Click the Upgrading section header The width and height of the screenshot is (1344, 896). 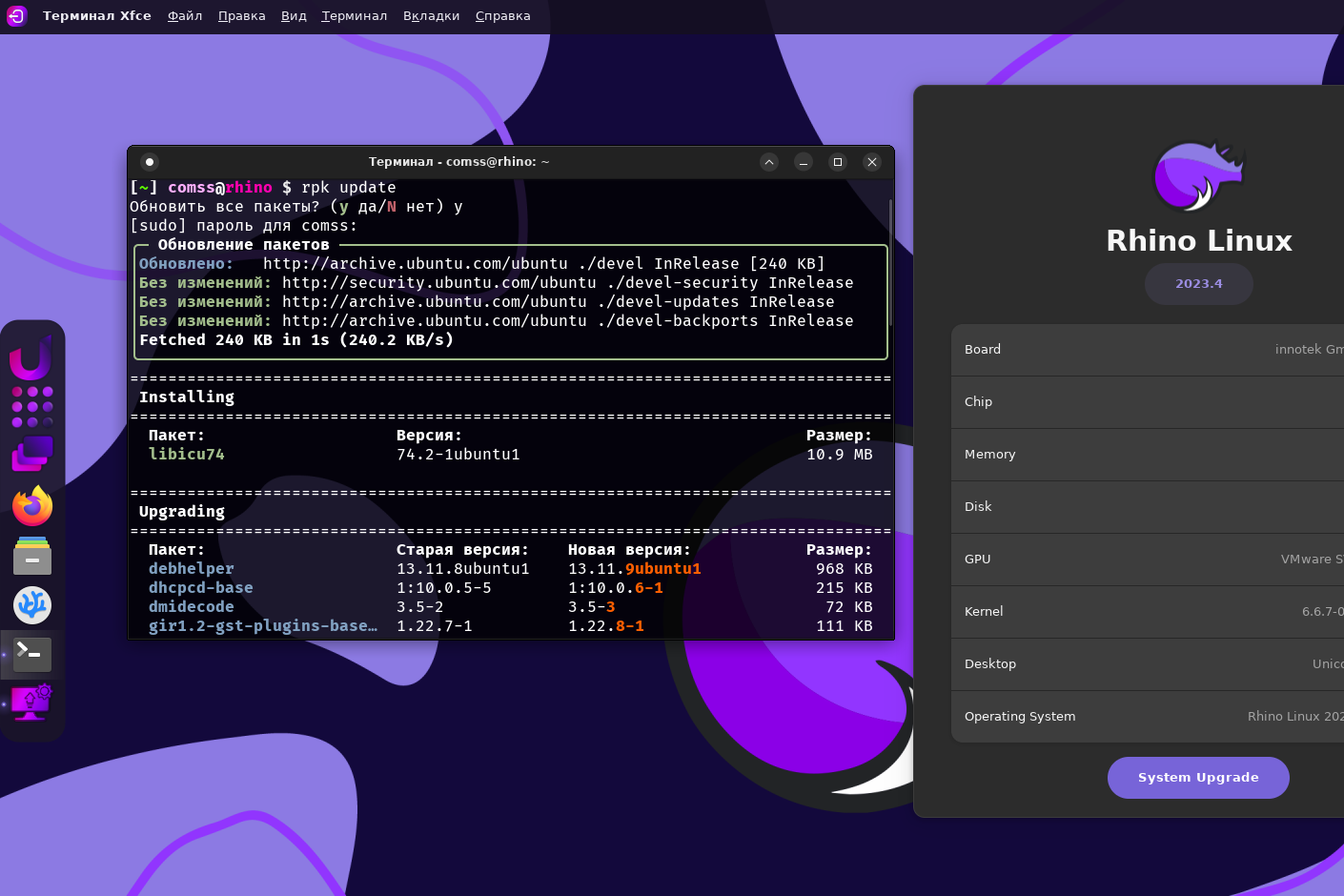[182, 512]
